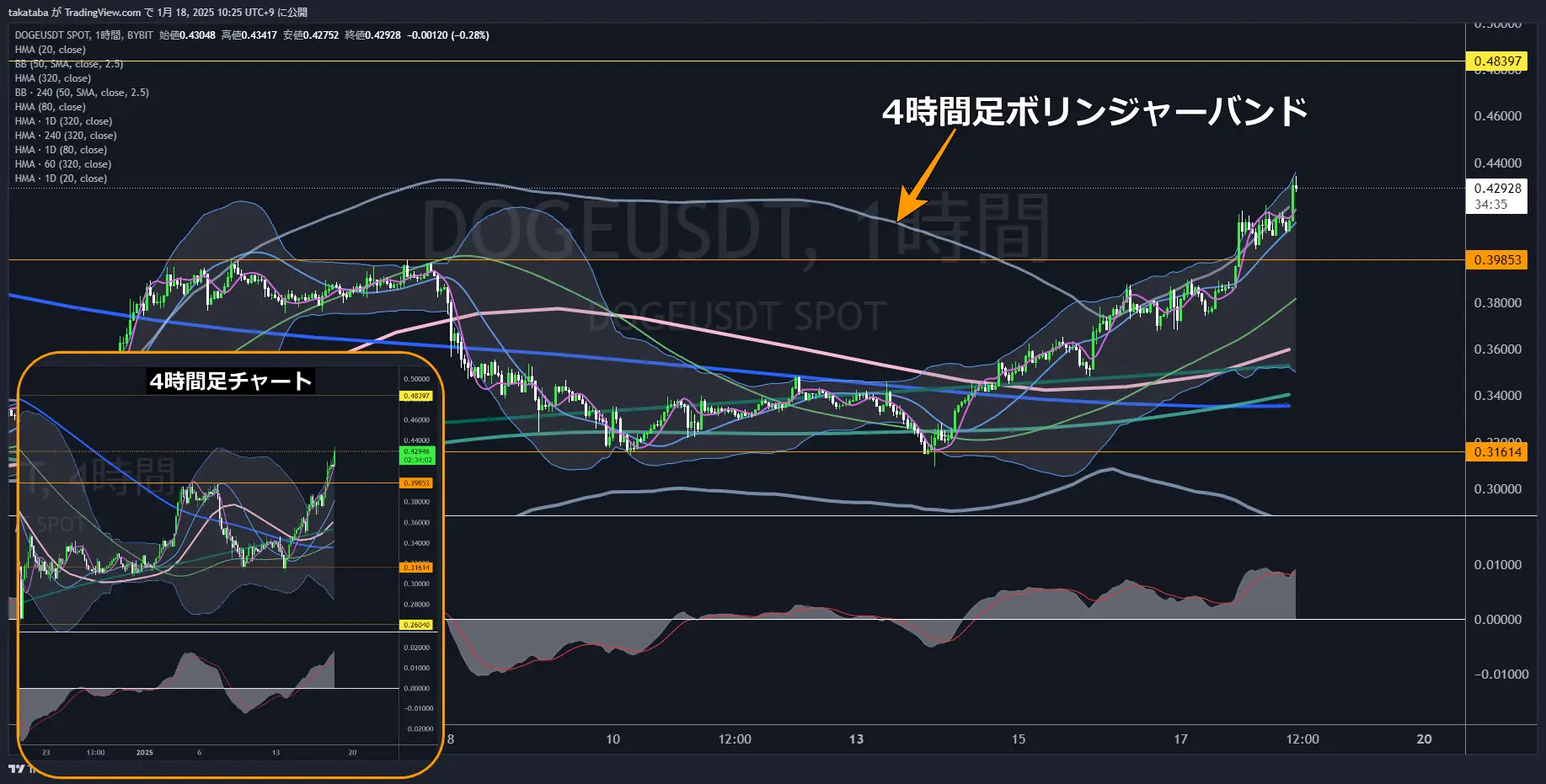1546x784 pixels.
Task: Click the time axis label 17
Action: click(1180, 739)
